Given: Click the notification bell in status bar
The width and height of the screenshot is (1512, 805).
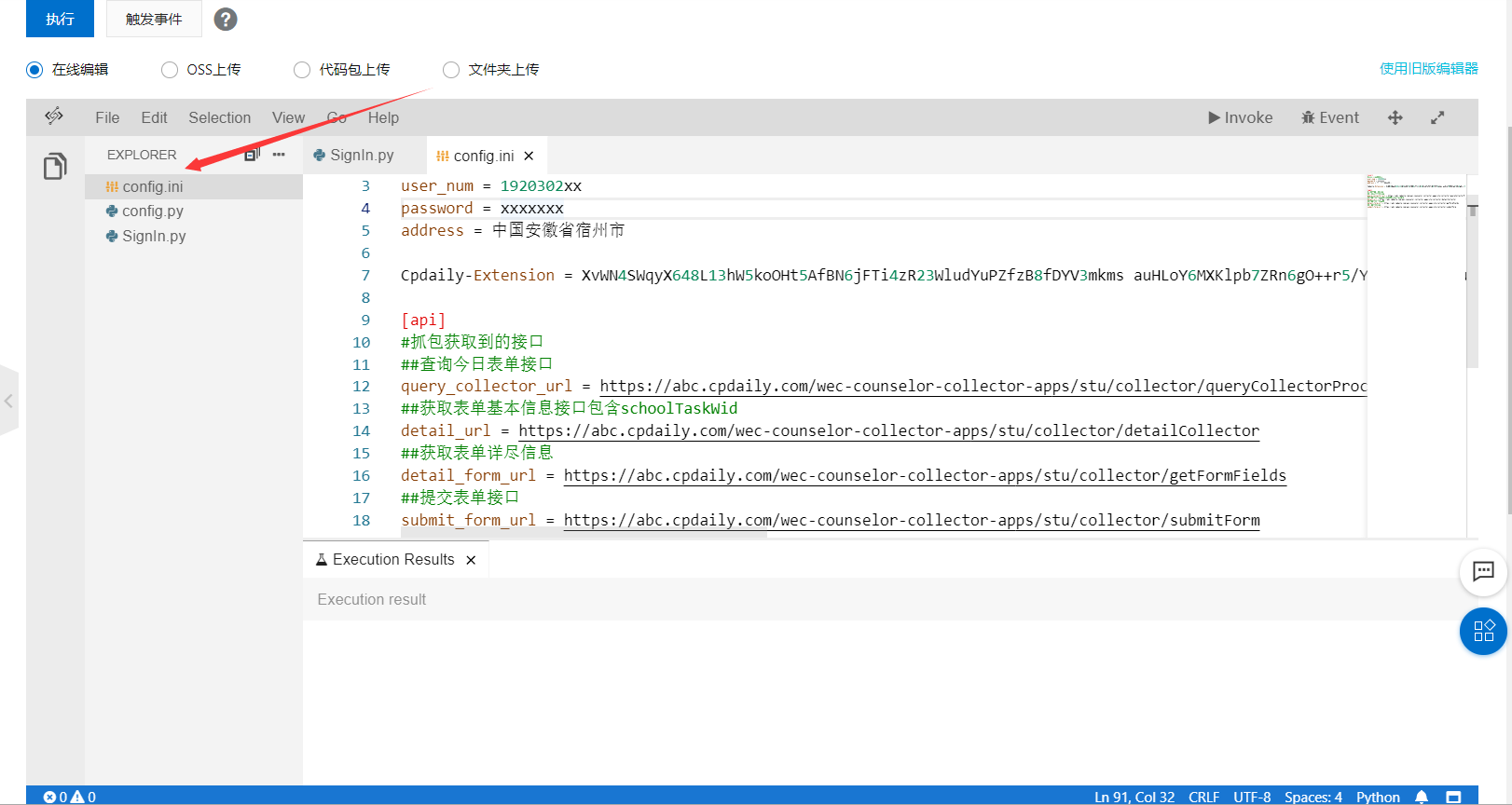Looking at the screenshot, I should 1422,797.
